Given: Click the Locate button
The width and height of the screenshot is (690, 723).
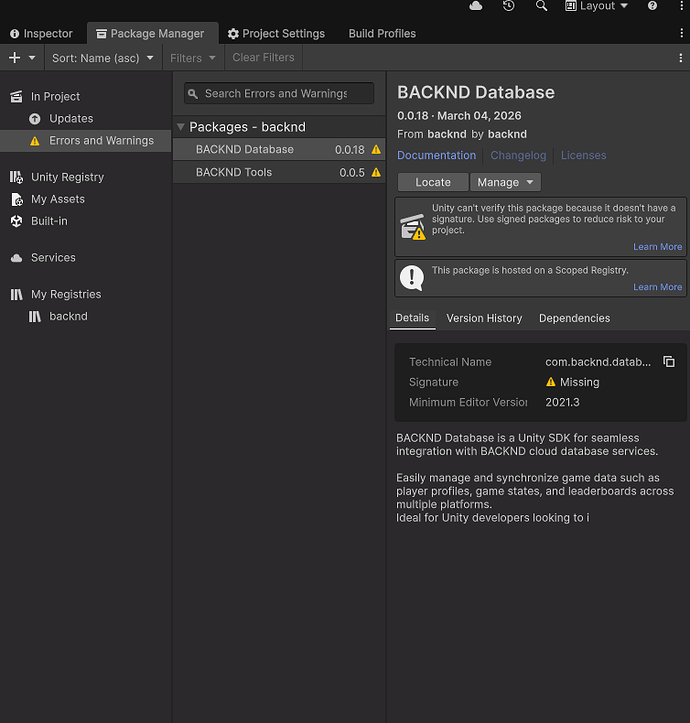Looking at the screenshot, I should tap(433, 182).
